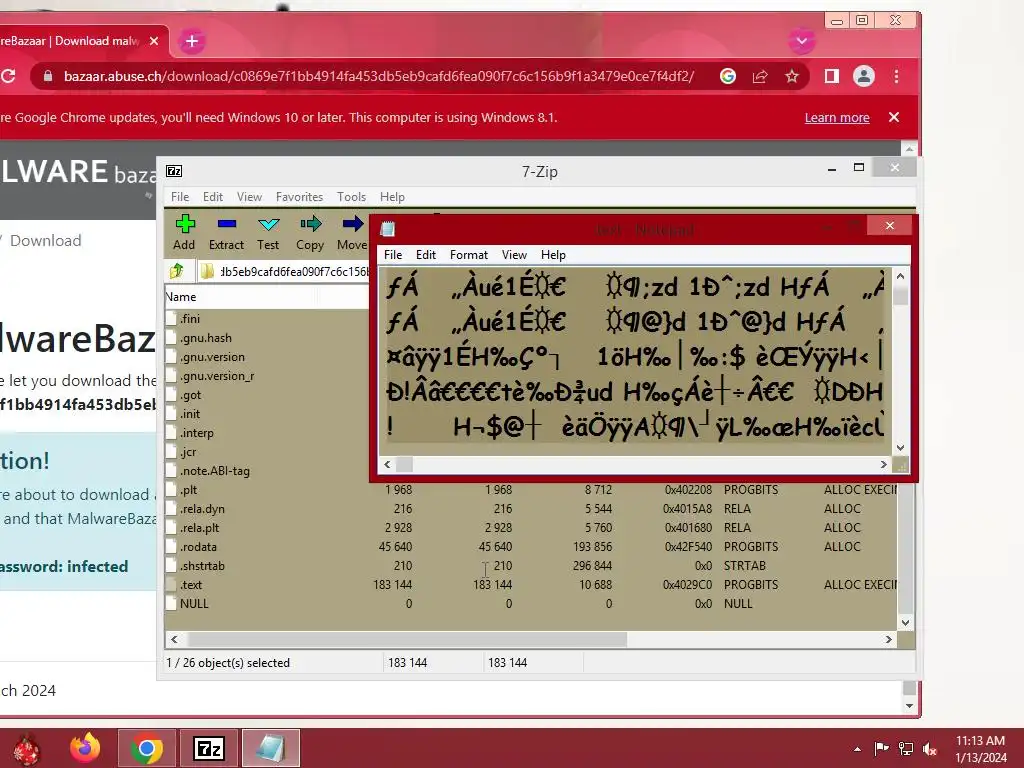The width and height of the screenshot is (1024, 768).
Task: Open the Help menu in 7-Zip
Action: pos(392,197)
